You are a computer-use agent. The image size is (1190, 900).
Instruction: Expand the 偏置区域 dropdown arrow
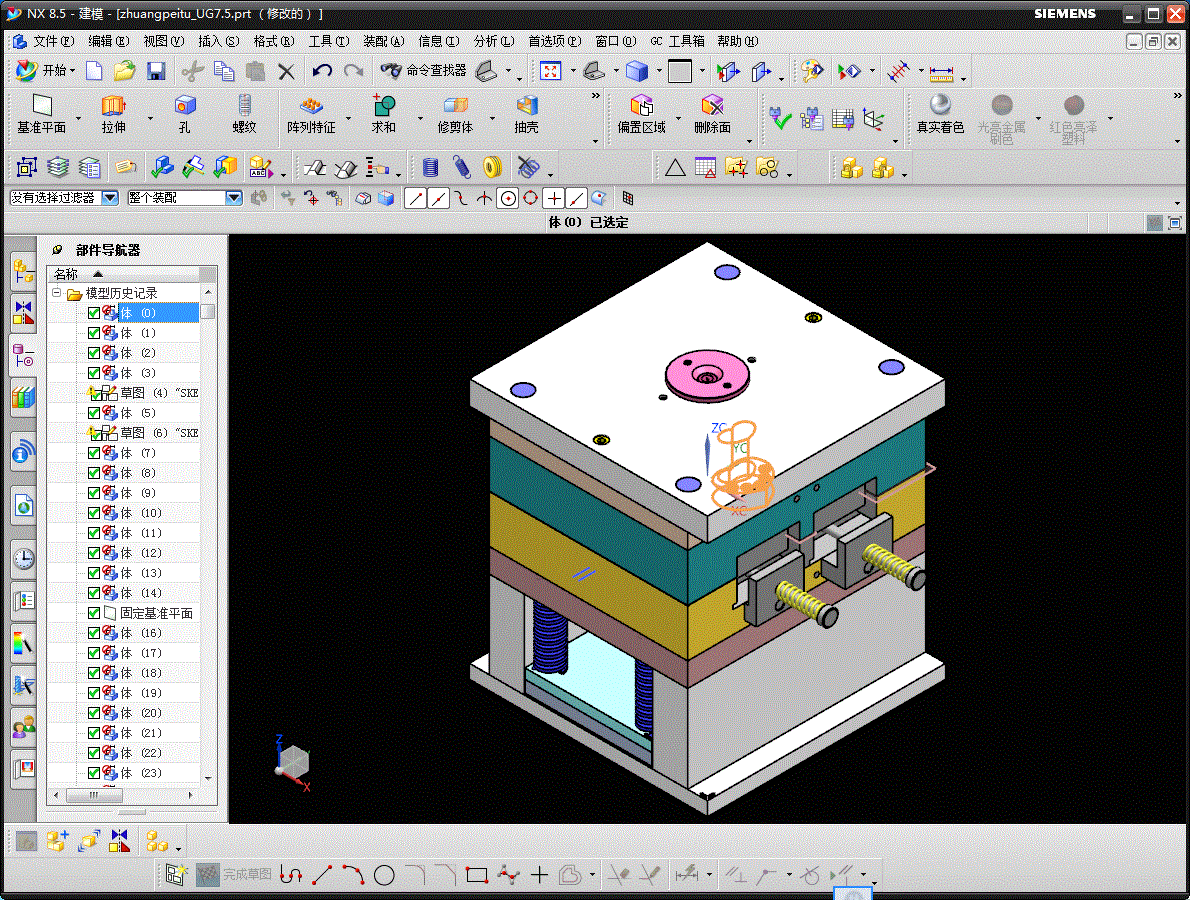pyautogui.click(x=678, y=118)
